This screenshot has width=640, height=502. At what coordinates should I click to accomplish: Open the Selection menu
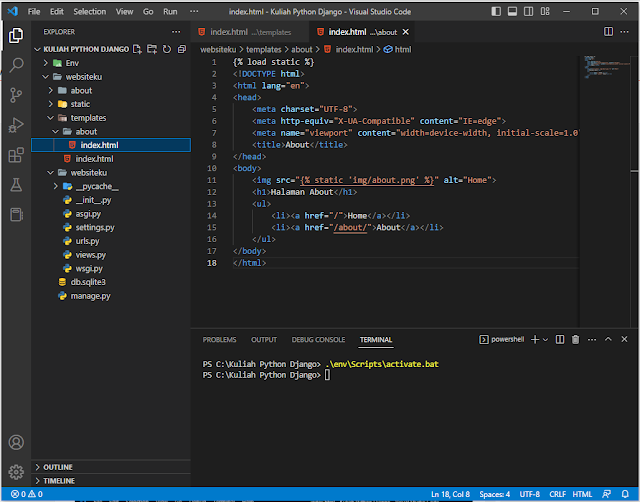pyautogui.click(x=89, y=11)
